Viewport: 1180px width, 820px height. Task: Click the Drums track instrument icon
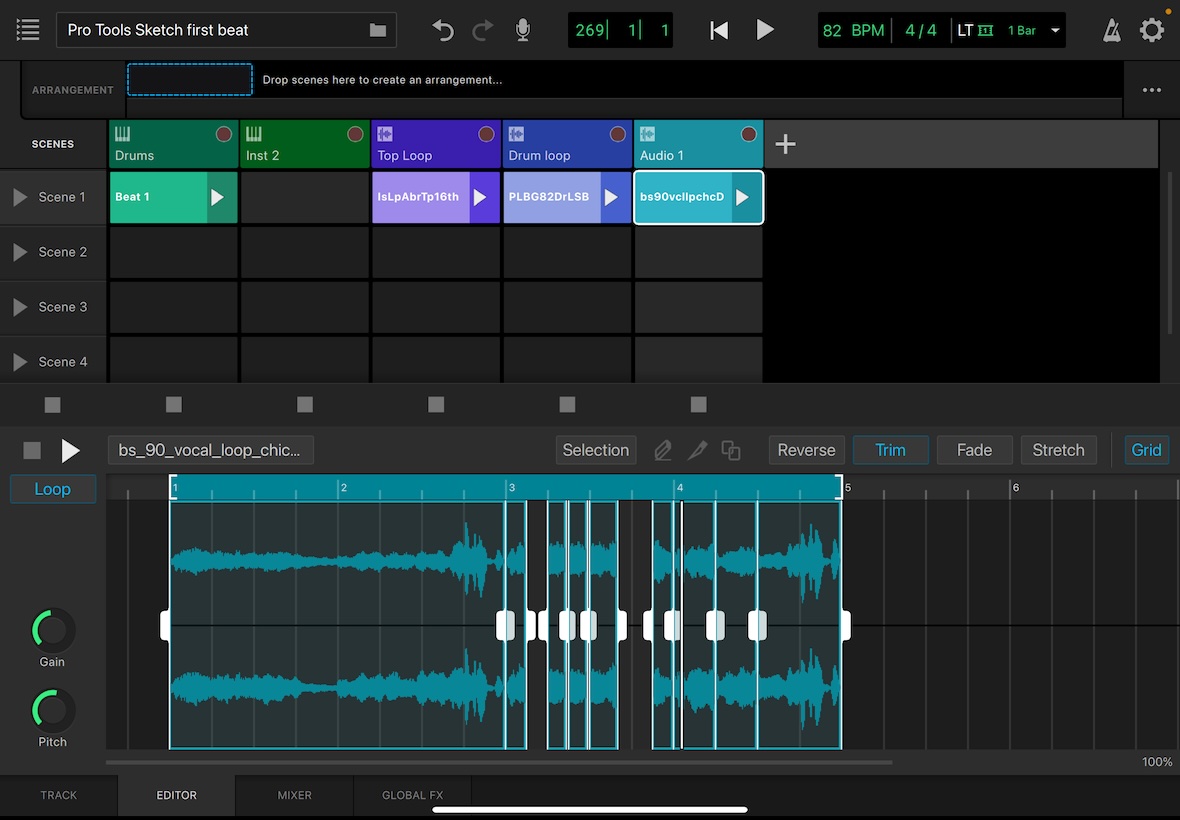[122, 134]
